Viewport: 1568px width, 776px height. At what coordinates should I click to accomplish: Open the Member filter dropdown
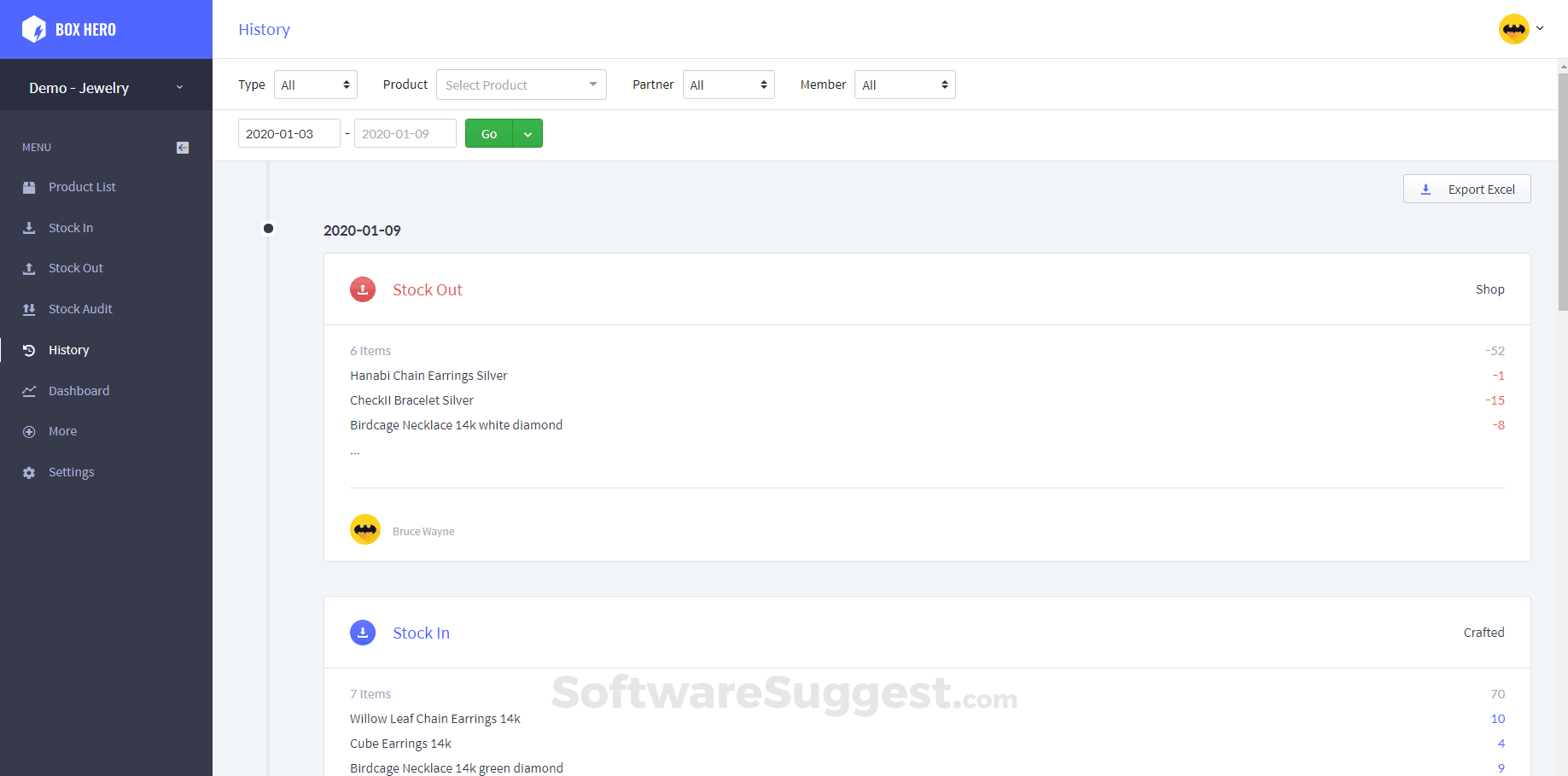coord(905,85)
